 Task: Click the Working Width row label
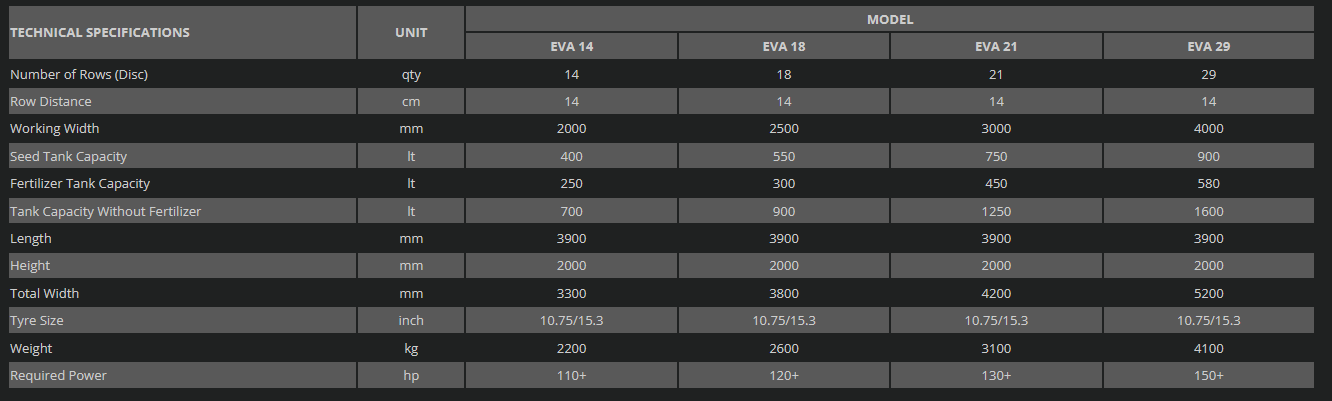[x=55, y=129]
